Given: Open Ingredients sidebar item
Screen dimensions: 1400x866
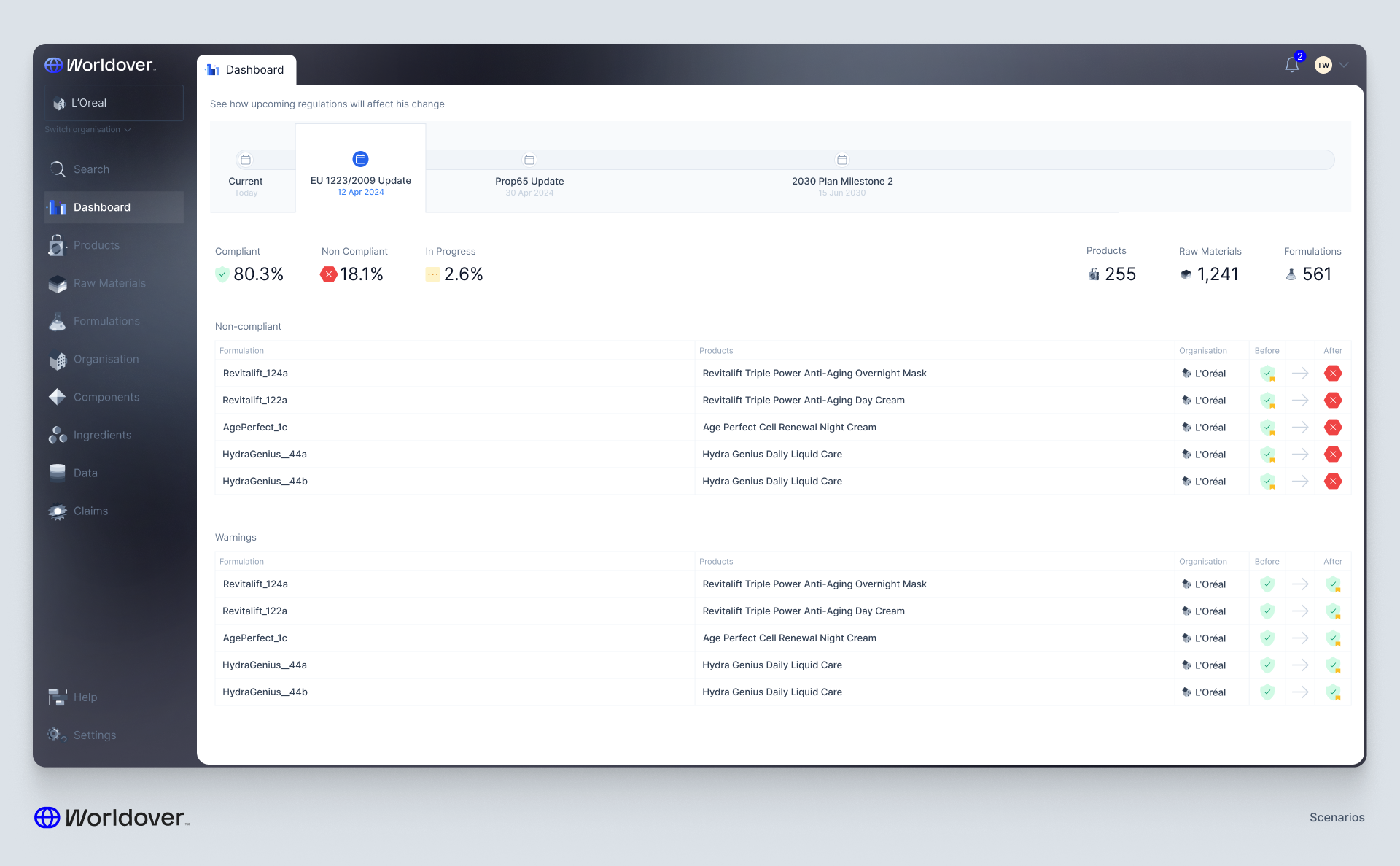Looking at the screenshot, I should tap(103, 435).
